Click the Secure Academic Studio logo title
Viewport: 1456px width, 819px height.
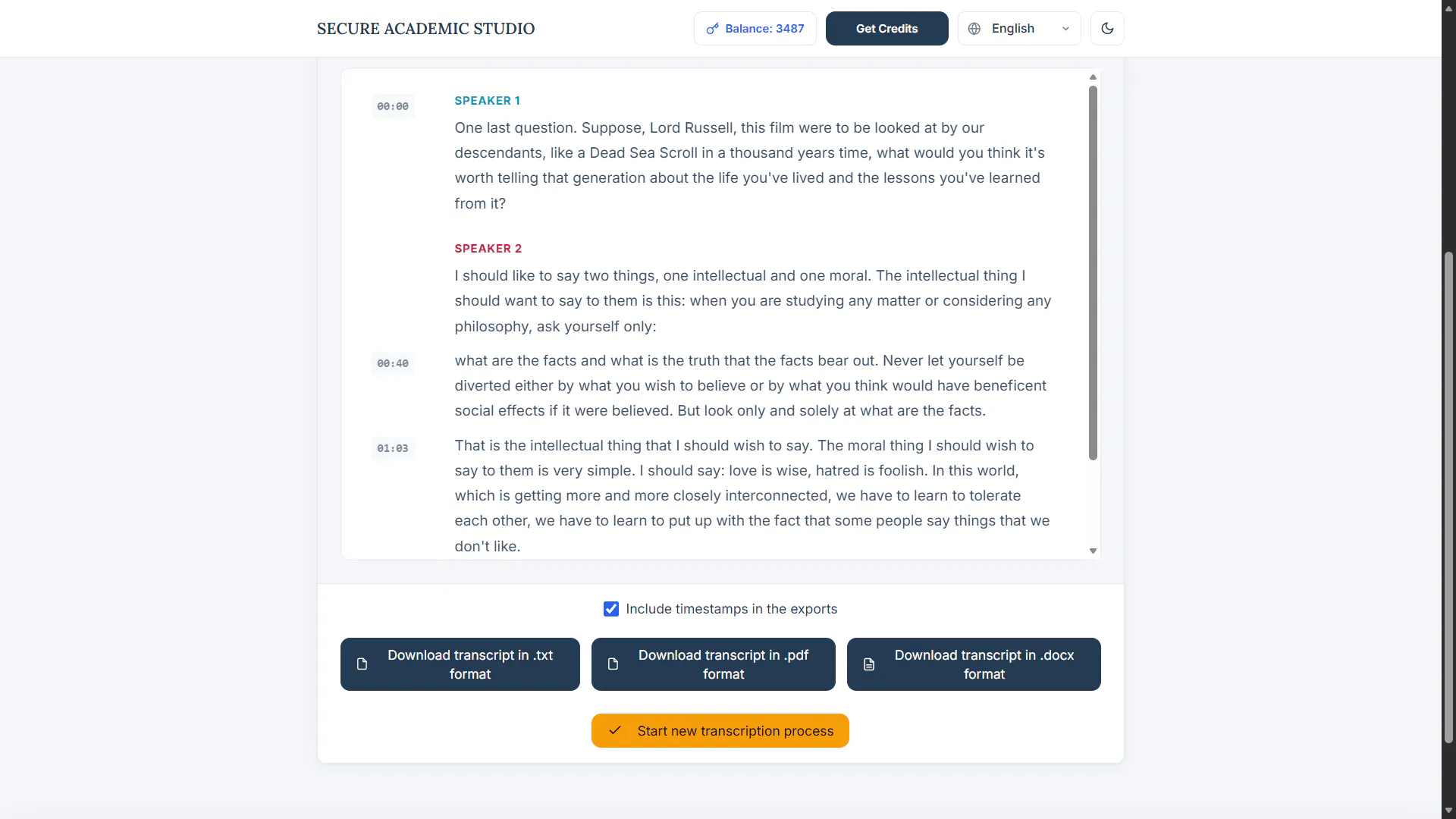[425, 29]
